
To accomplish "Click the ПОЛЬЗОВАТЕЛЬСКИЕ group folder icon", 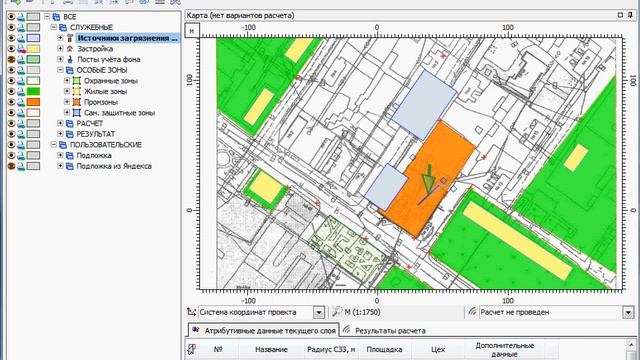I will point(63,144).
